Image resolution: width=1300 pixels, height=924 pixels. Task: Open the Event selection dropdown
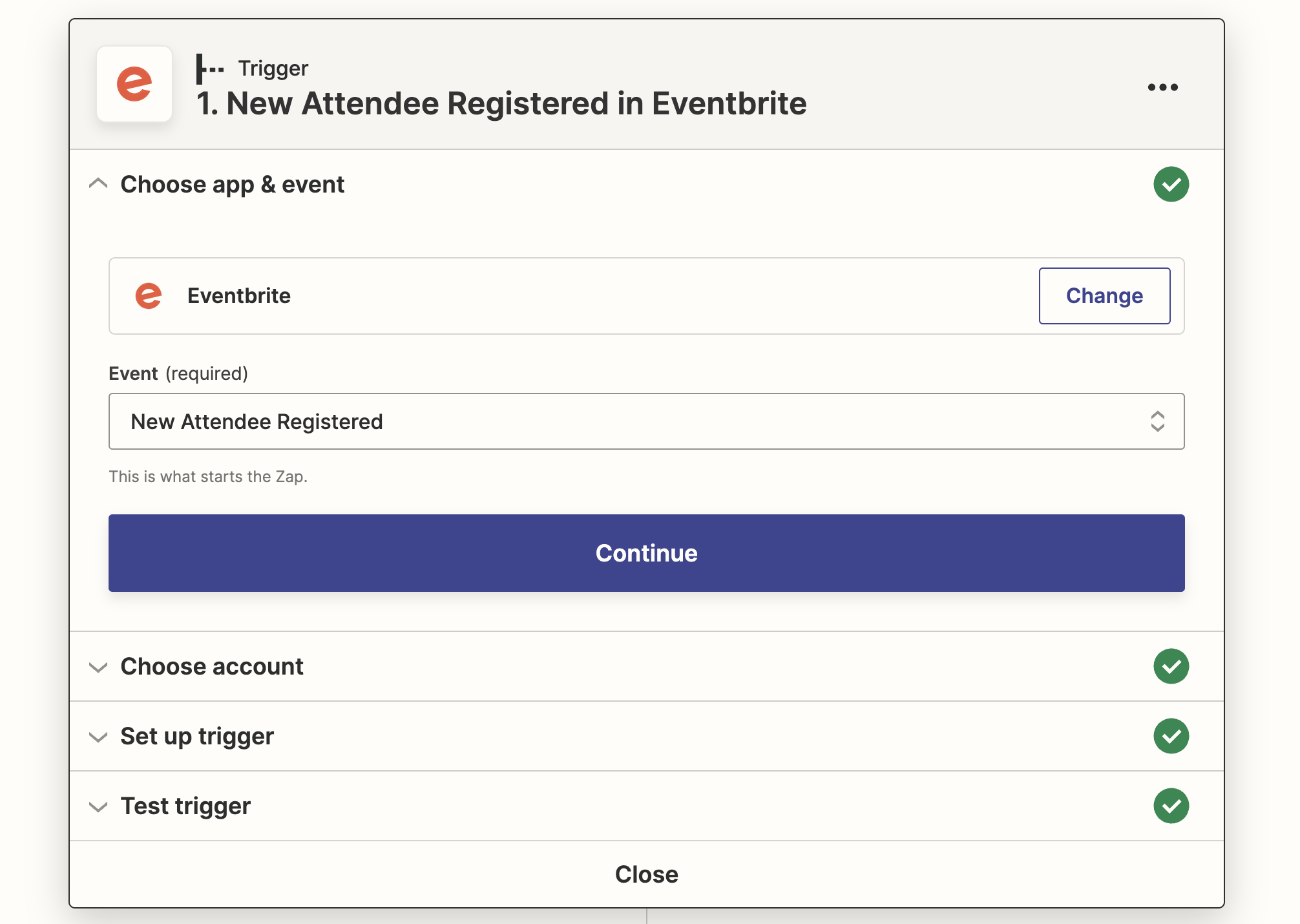(x=646, y=421)
